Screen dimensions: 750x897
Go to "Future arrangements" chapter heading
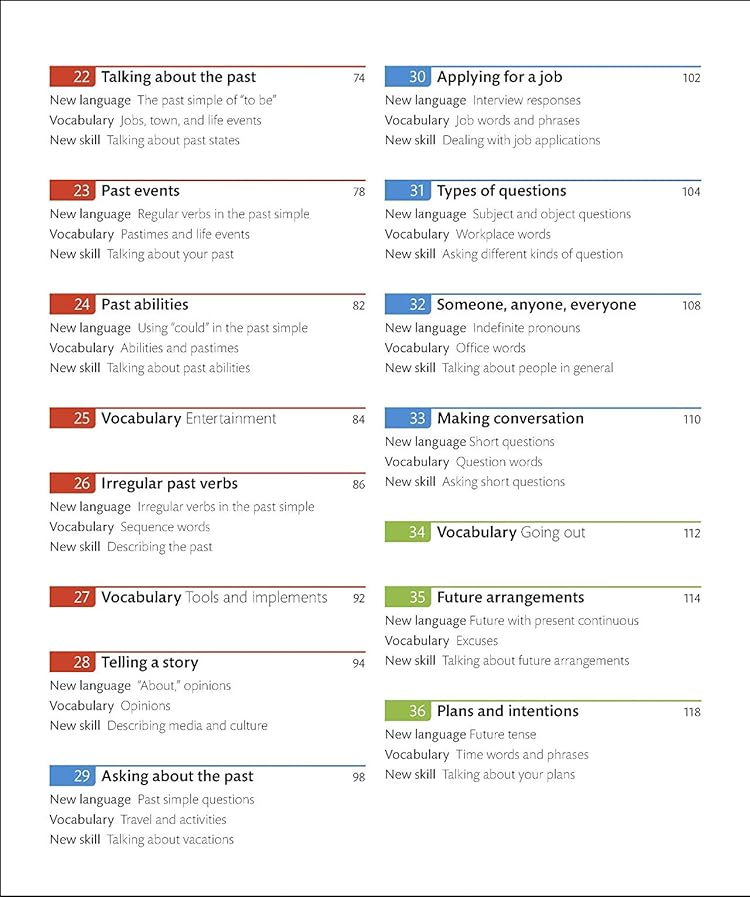(x=510, y=598)
